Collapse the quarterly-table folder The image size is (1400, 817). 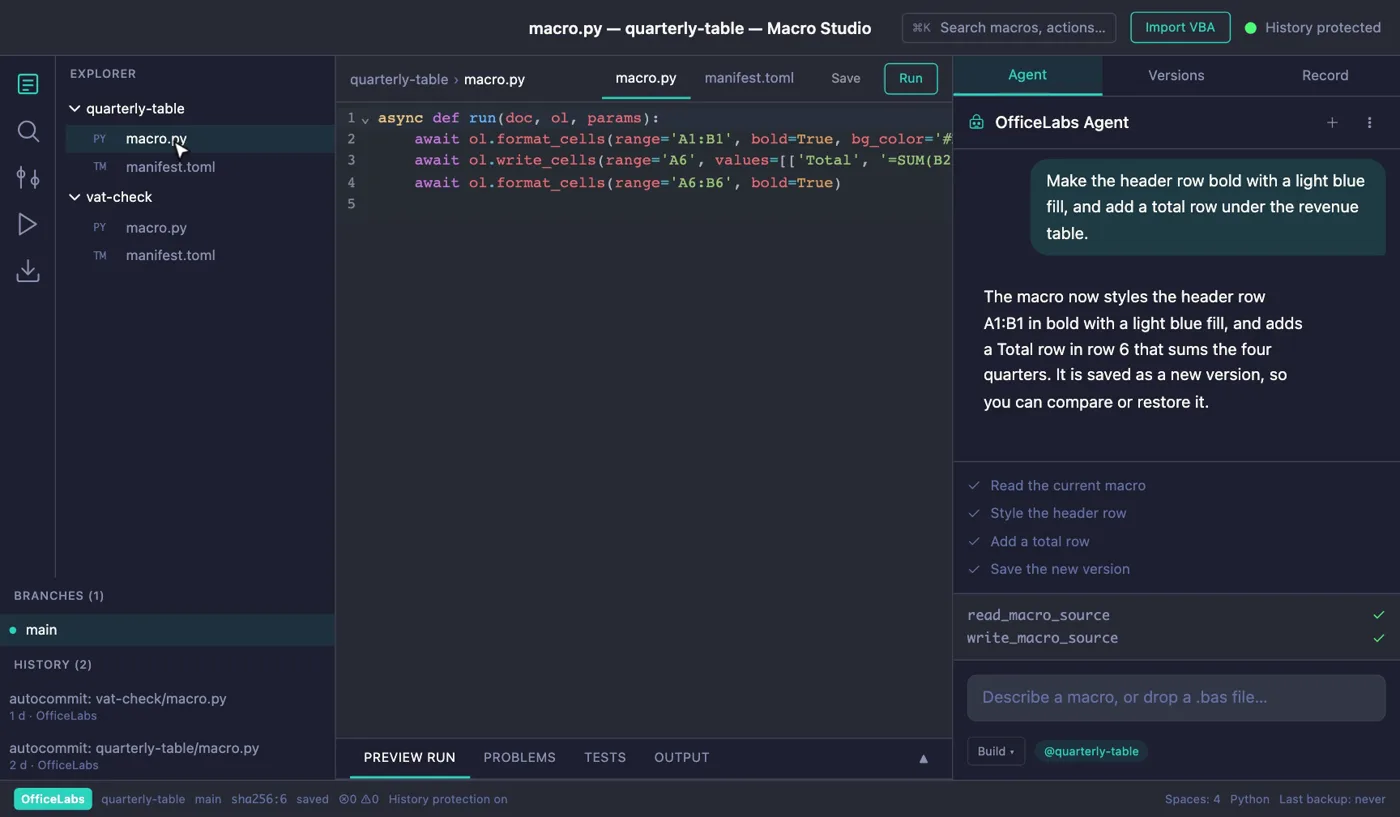click(x=74, y=108)
